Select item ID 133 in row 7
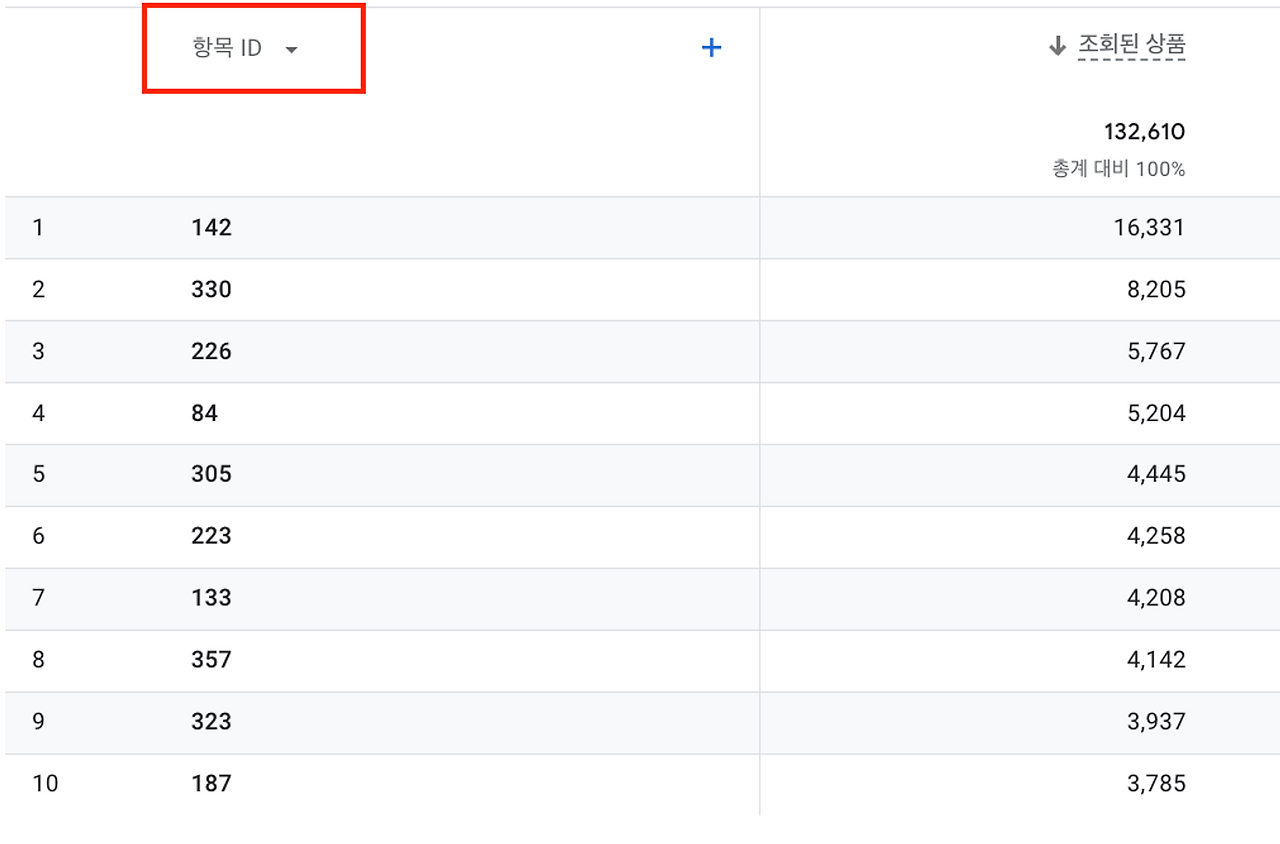 pos(211,598)
